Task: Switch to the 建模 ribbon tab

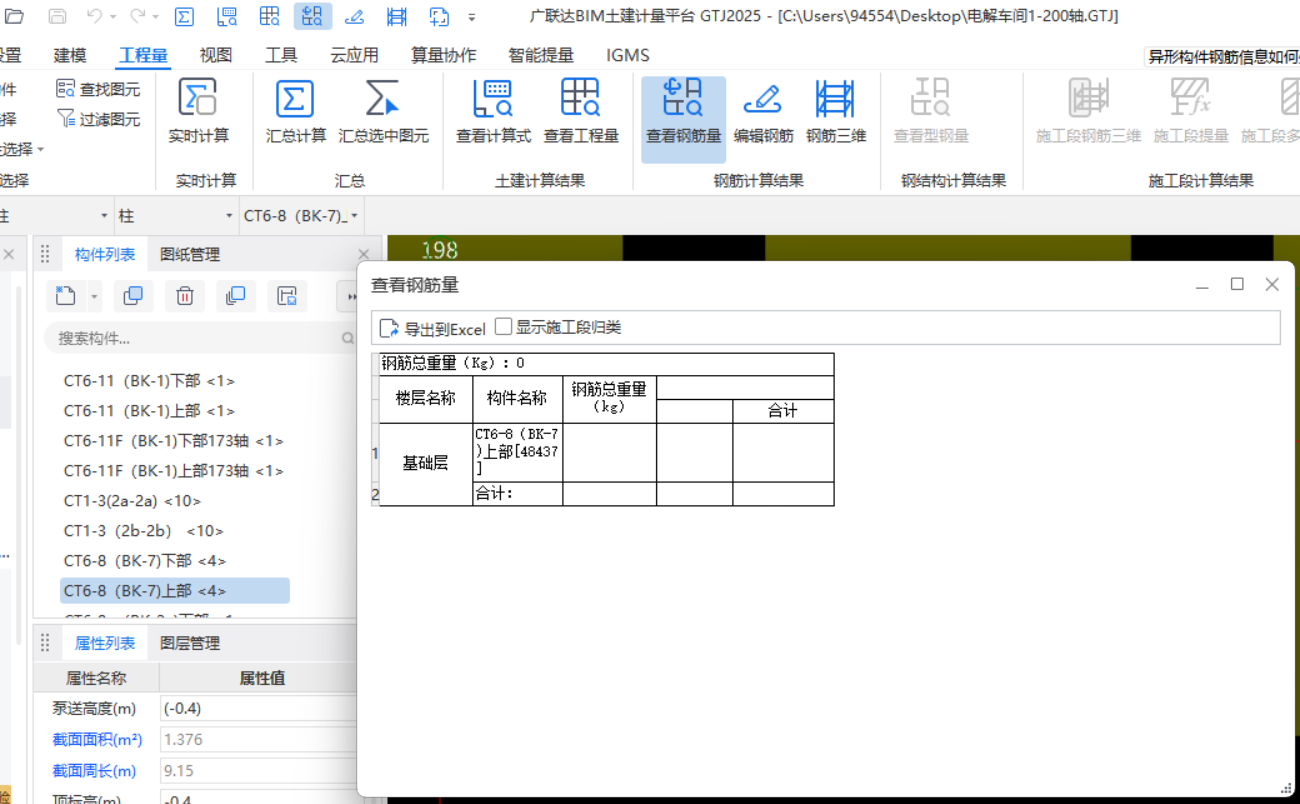Action: pos(70,56)
